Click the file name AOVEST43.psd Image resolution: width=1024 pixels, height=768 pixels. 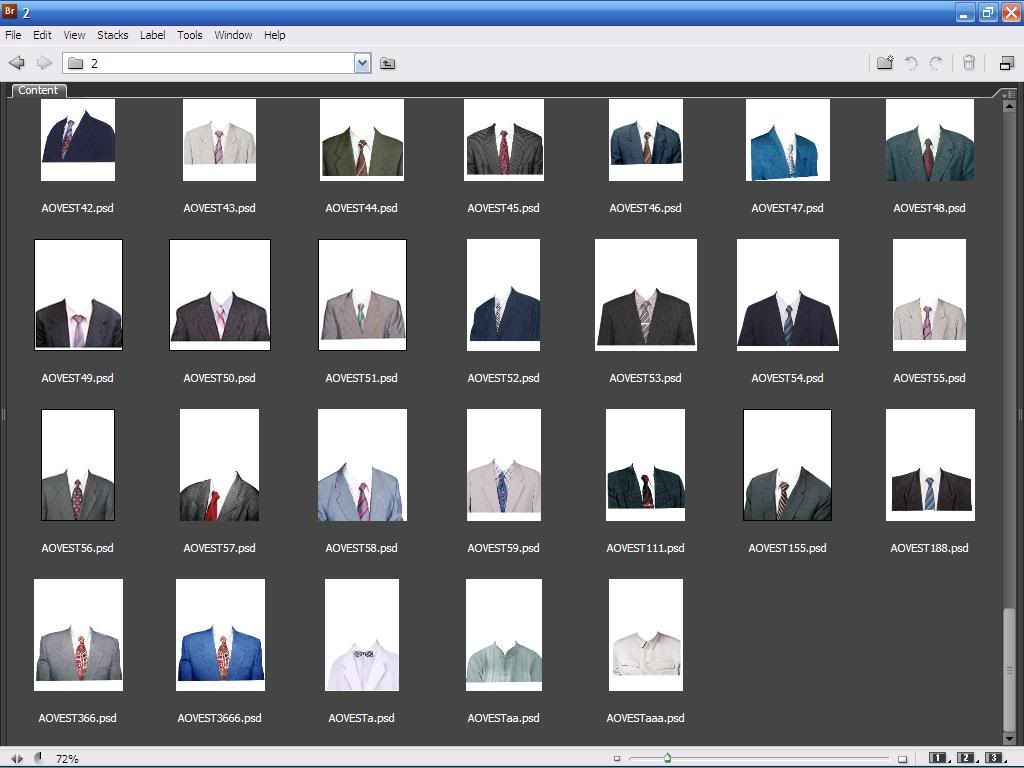[x=219, y=208]
